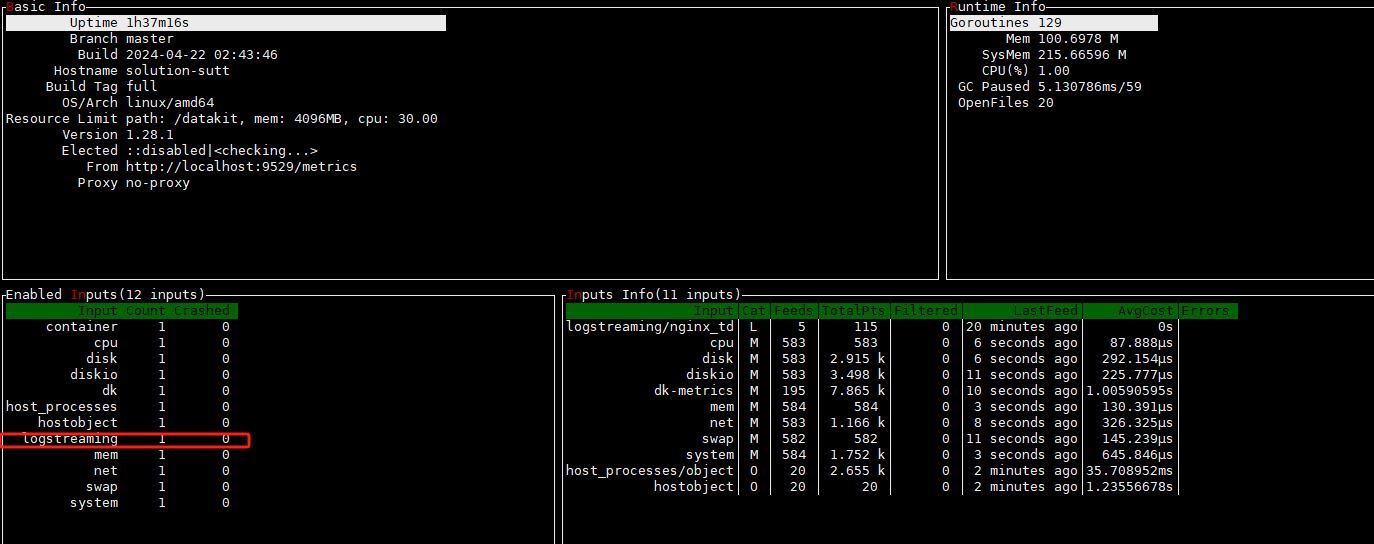Open the http://localhost:9529/metrics URL
The width and height of the screenshot is (1374, 544).
pyautogui.click(x=241, y=167)
